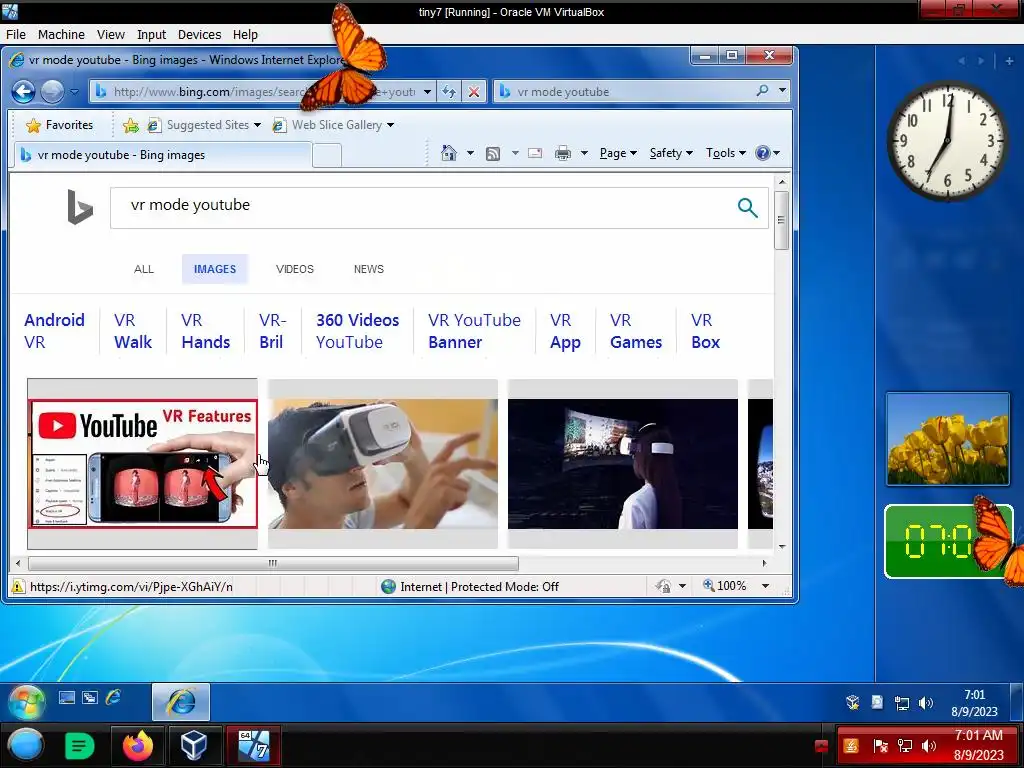Click Zoom level magnifier in status bar

tap(709, 585)
